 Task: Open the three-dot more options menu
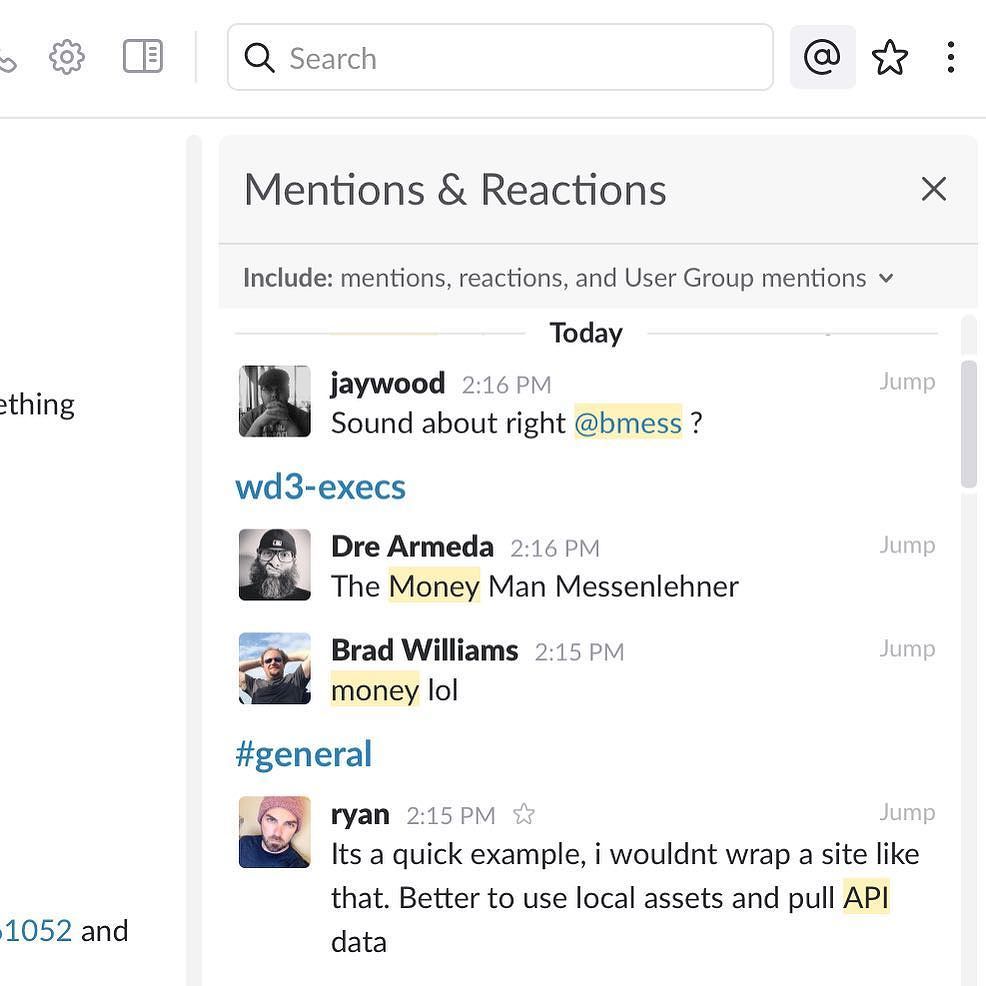tap(950, 57)
